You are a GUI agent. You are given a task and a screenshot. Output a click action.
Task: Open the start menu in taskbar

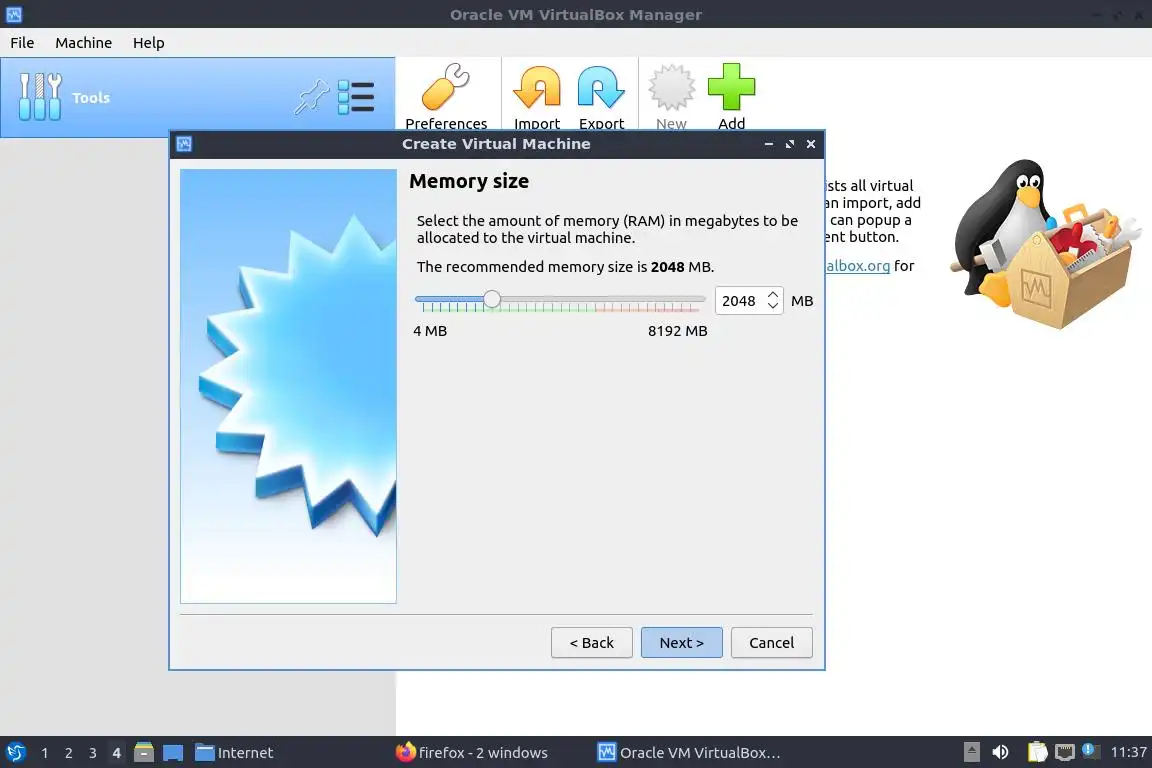pos(15,753)
